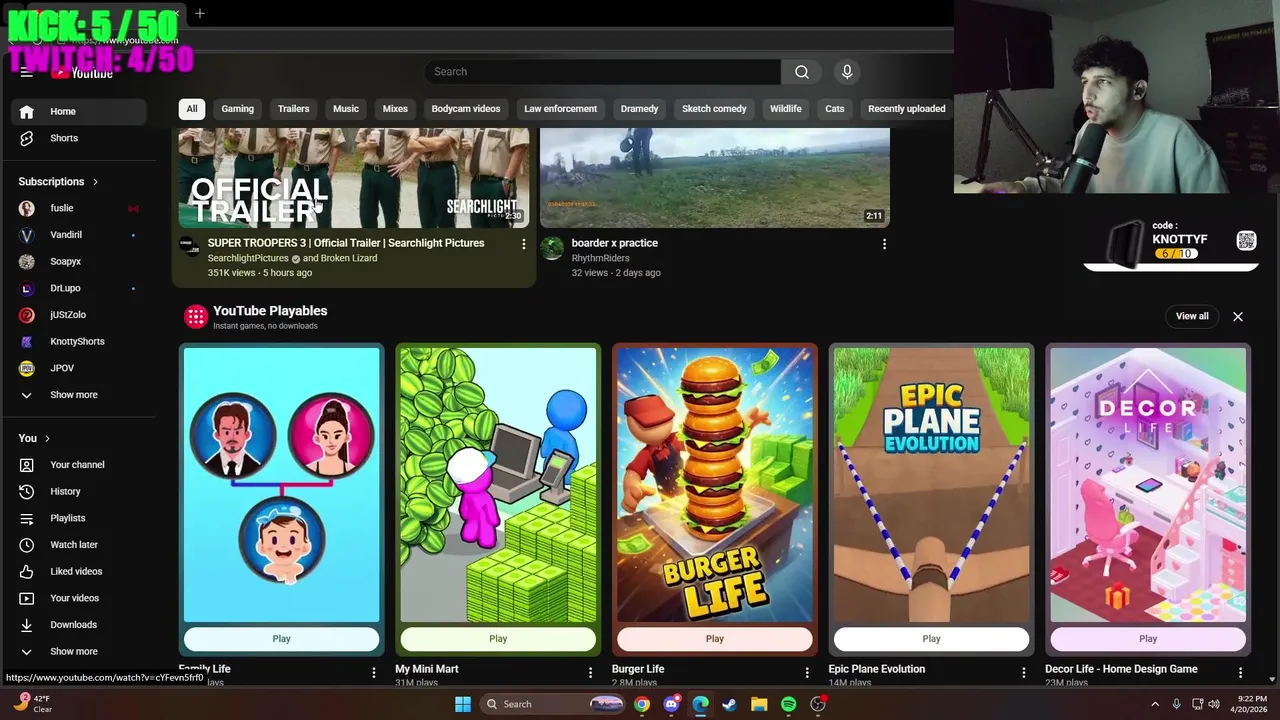This screenshot has width=1280, height=720.
Task: Click the YouTube search magnifier button
Action: click(x=802, y=72)
